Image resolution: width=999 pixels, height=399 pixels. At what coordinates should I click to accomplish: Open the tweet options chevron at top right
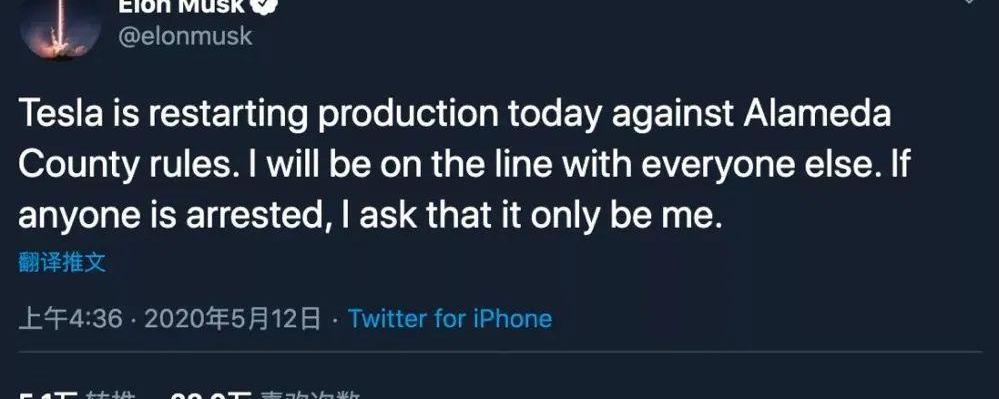click(x=968, y=2)
